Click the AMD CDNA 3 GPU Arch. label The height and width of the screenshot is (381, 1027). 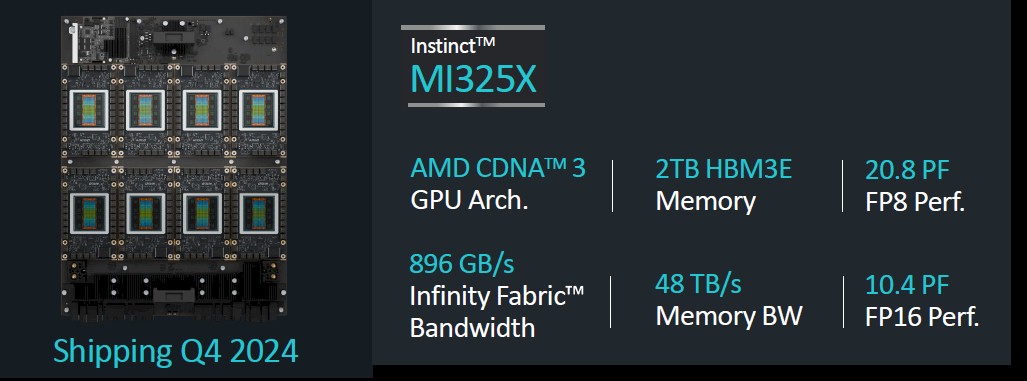point(498,185)
